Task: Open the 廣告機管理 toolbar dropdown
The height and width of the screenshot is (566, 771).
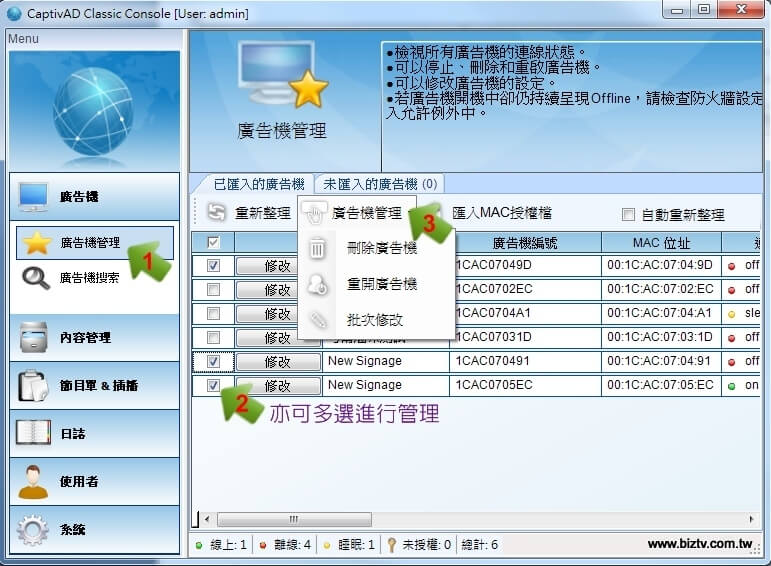Action: pyautogui.click(x=357, y=213)
